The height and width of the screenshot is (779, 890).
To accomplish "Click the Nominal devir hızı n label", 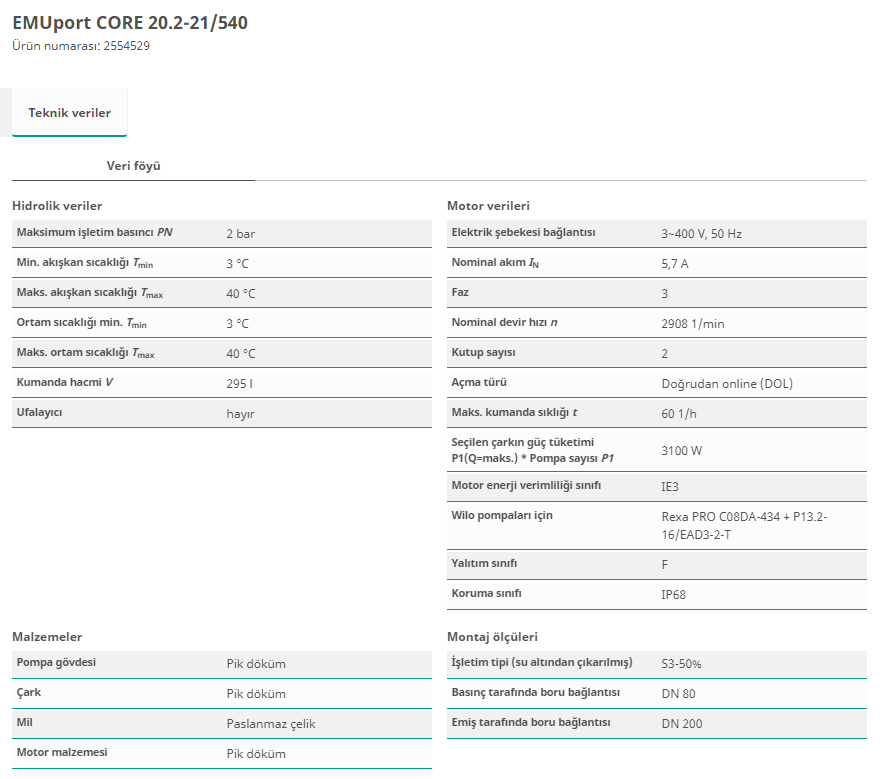I will [505, 322].
